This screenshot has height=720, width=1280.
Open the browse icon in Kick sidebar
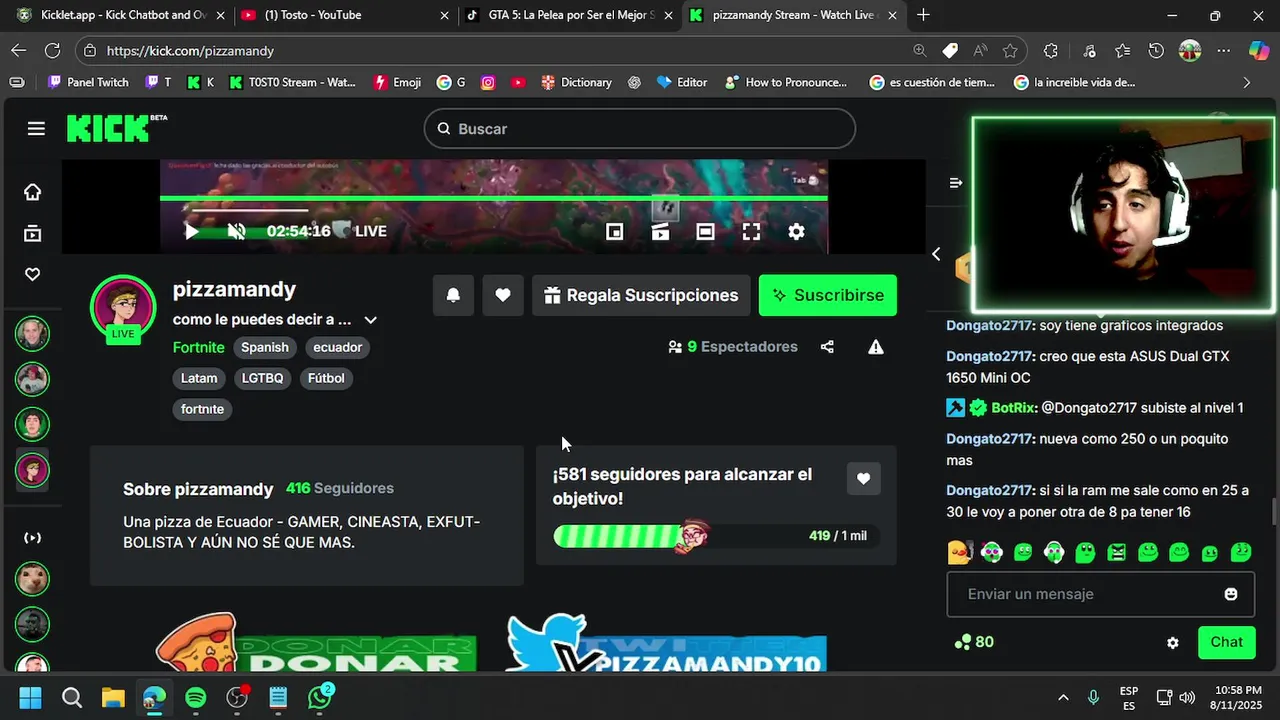[x=33, y=234]
